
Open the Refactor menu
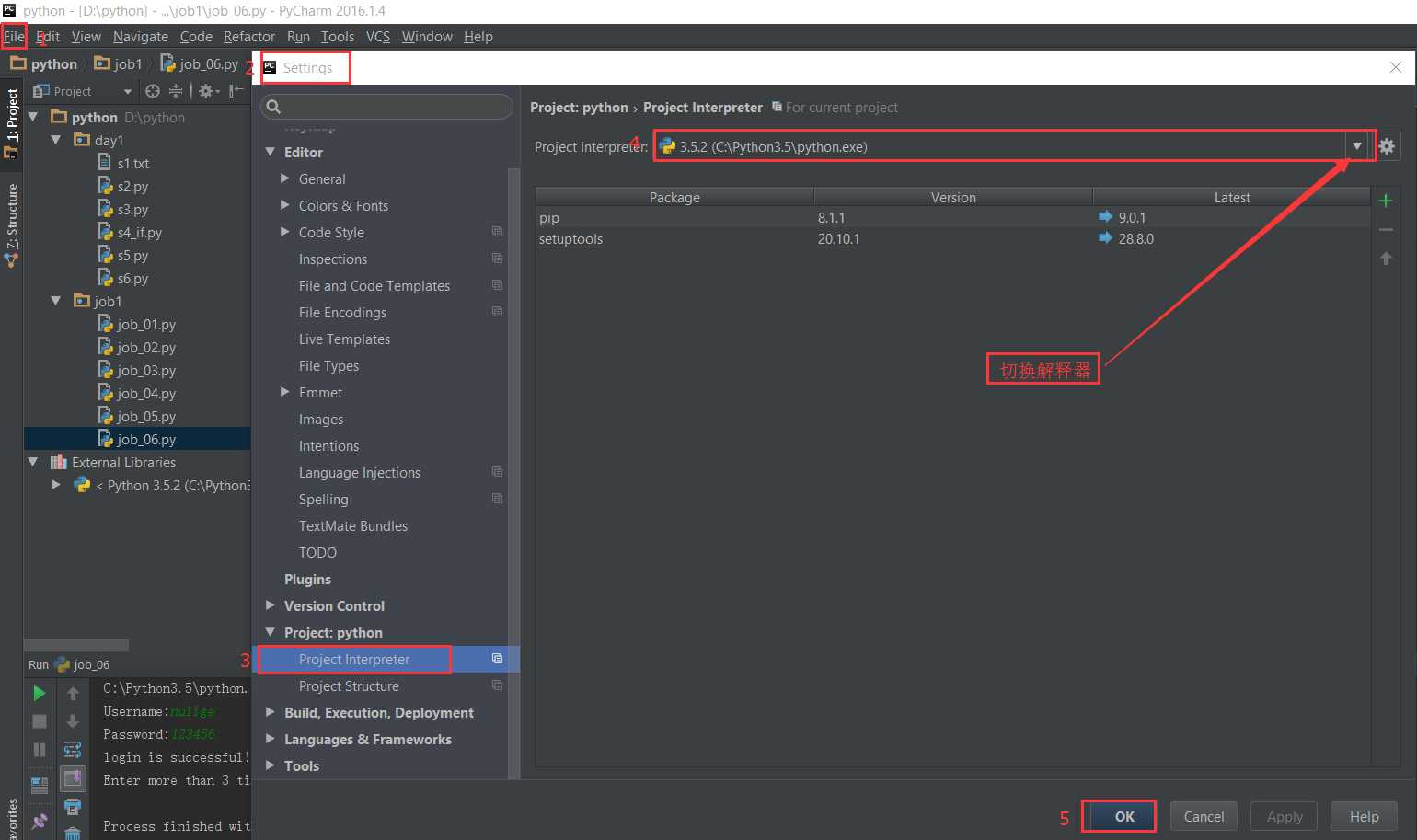249,37
